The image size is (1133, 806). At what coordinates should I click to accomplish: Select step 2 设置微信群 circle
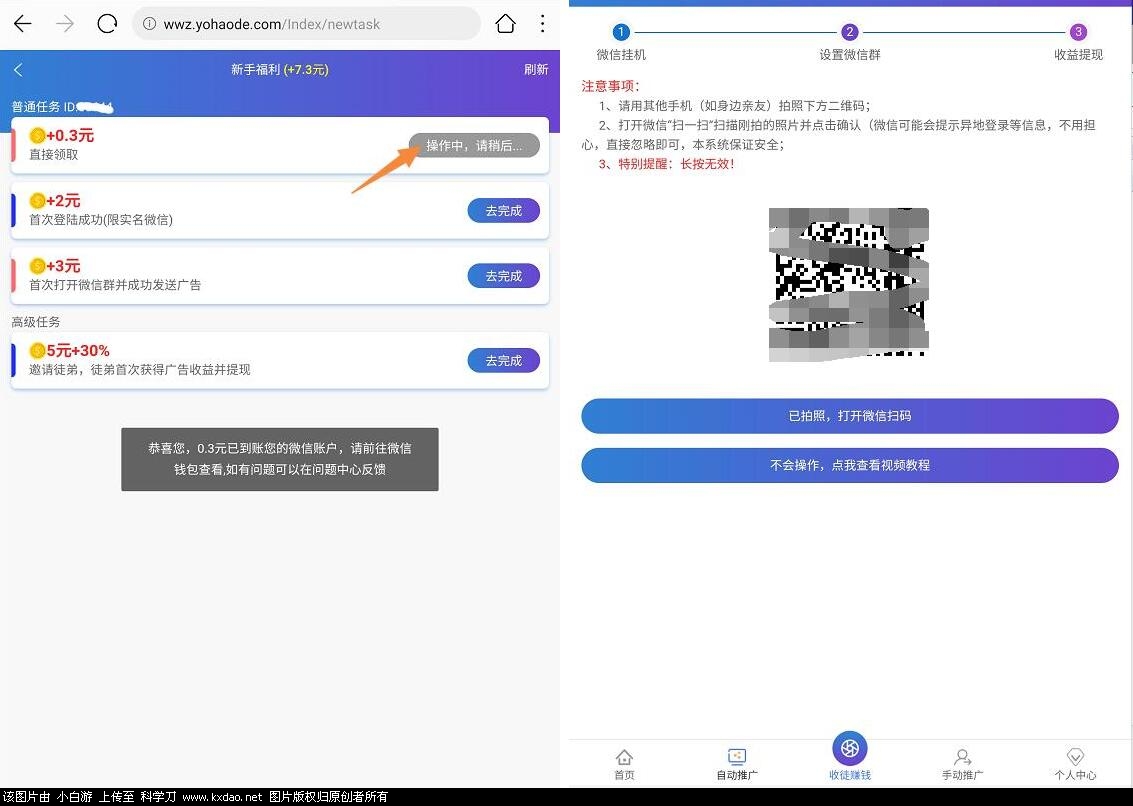point(850,32)
